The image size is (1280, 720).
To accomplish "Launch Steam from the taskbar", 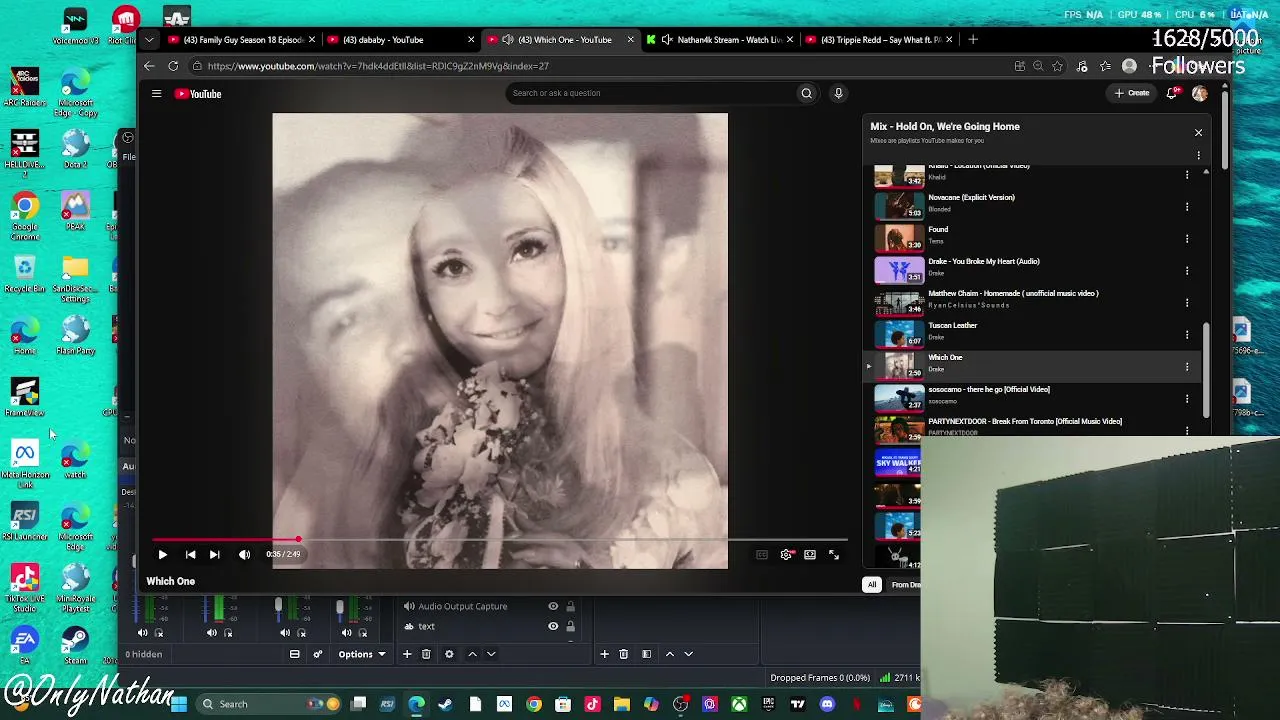I will [x=445, y=704].
